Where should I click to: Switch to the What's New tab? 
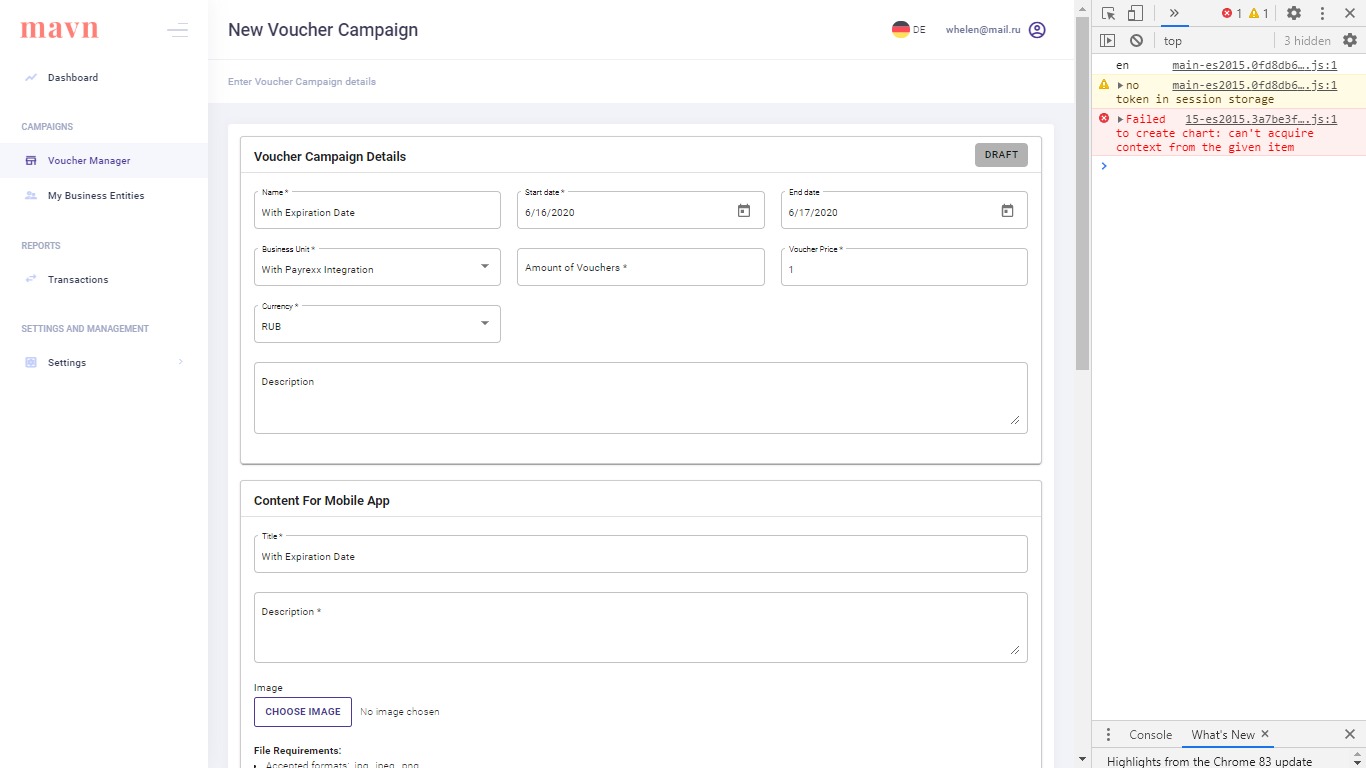coord(1222,734)
